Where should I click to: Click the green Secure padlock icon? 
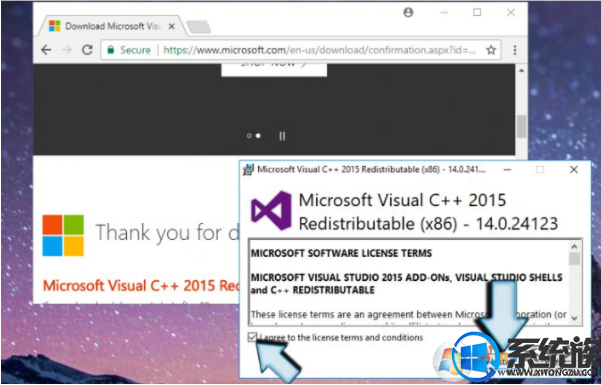pos(111,50)
